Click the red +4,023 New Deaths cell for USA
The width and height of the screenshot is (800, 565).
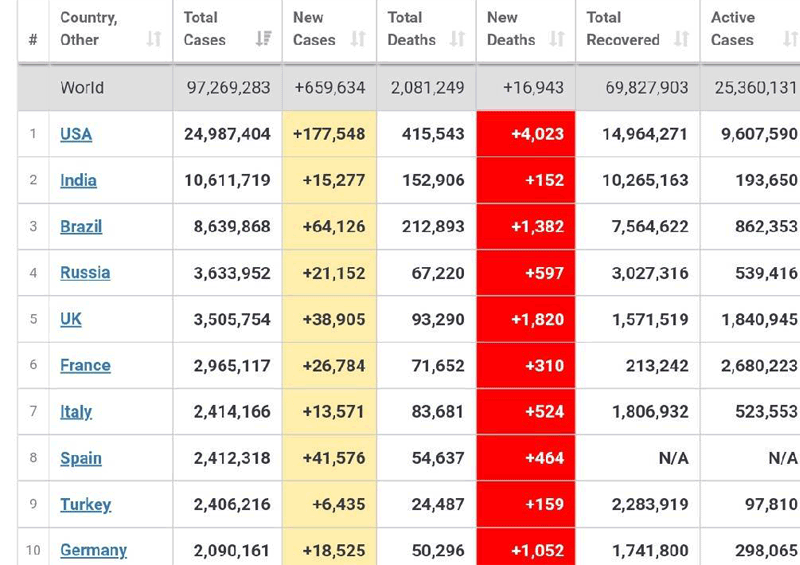coord(526,134)
